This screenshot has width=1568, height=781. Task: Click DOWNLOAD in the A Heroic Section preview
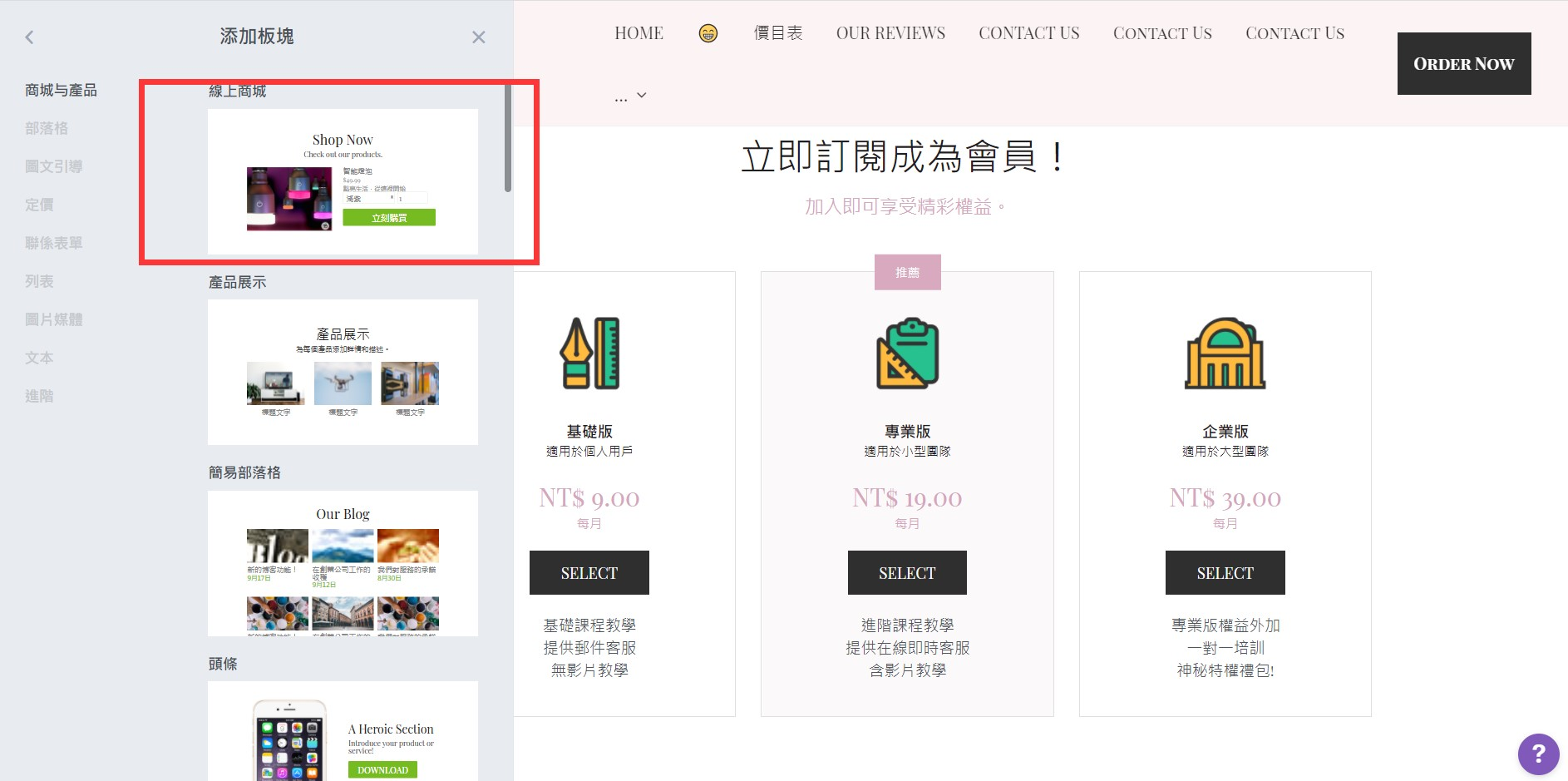click(382, 769)
